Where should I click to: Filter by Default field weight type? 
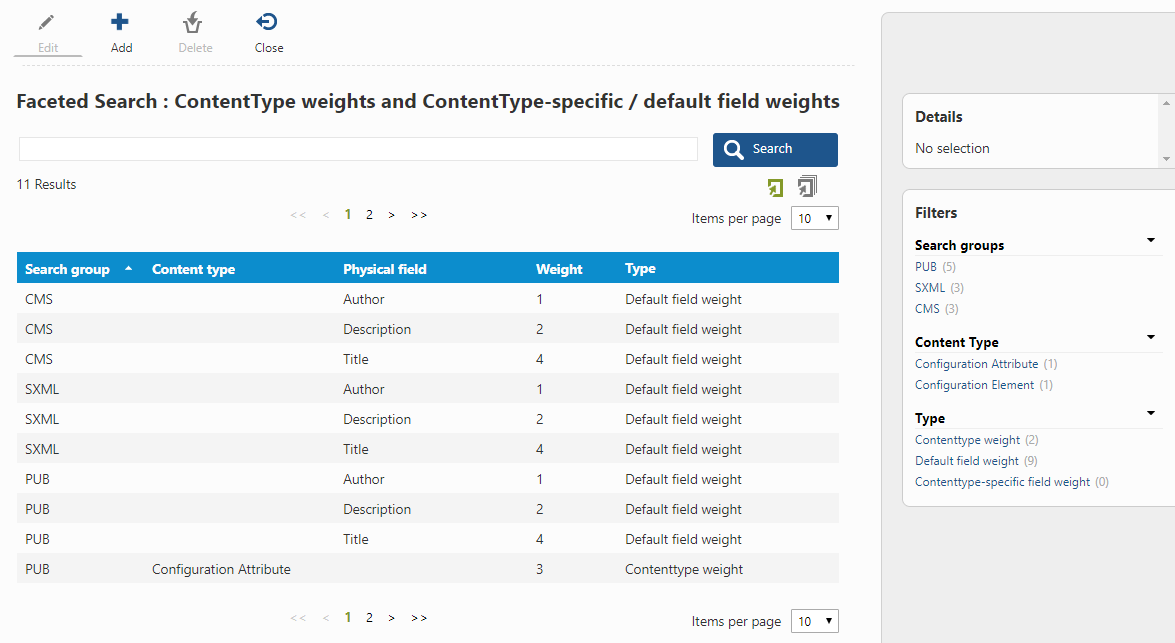tap(967, 461)
